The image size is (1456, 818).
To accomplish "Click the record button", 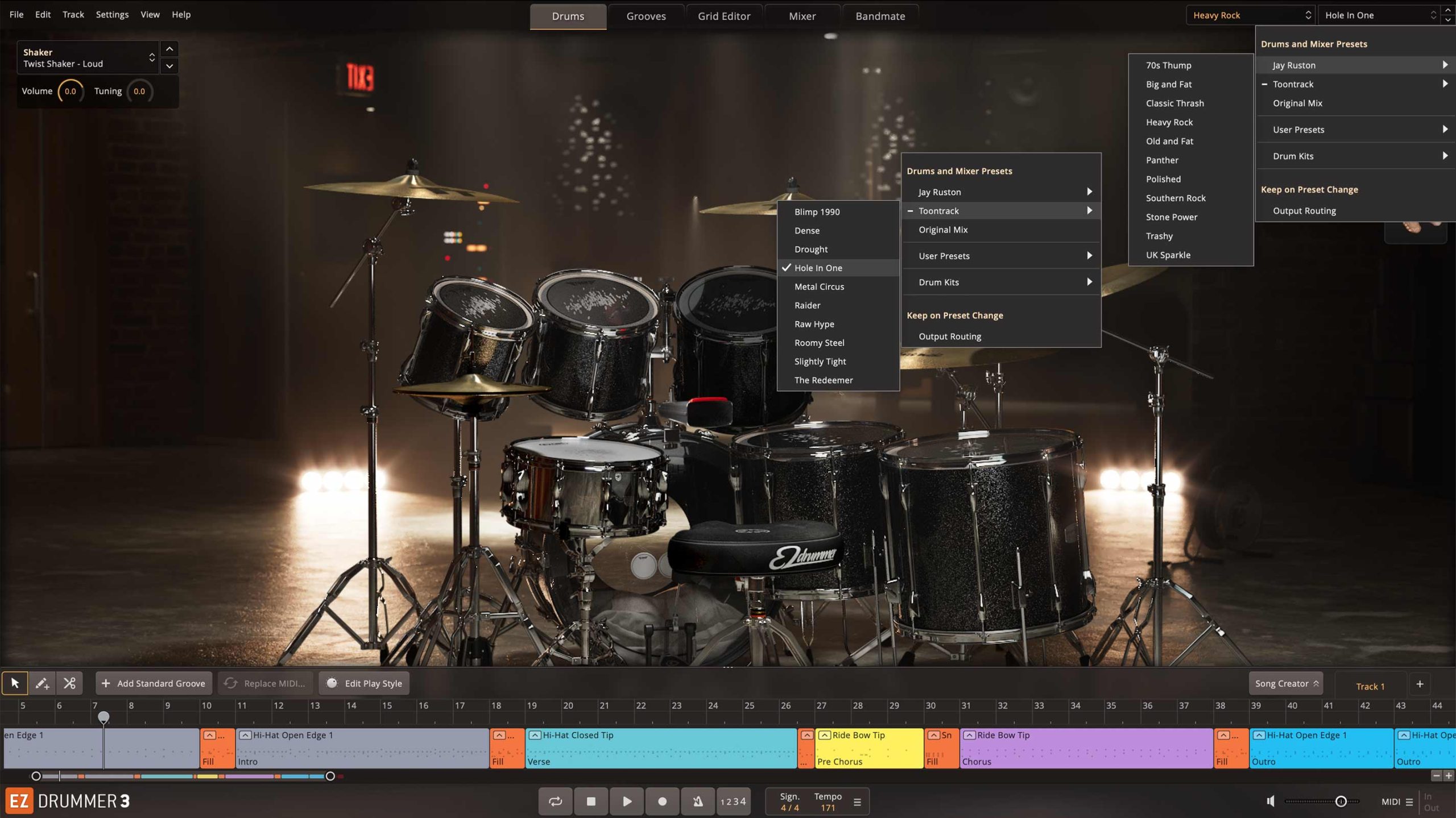I will [x=662, y=802].
